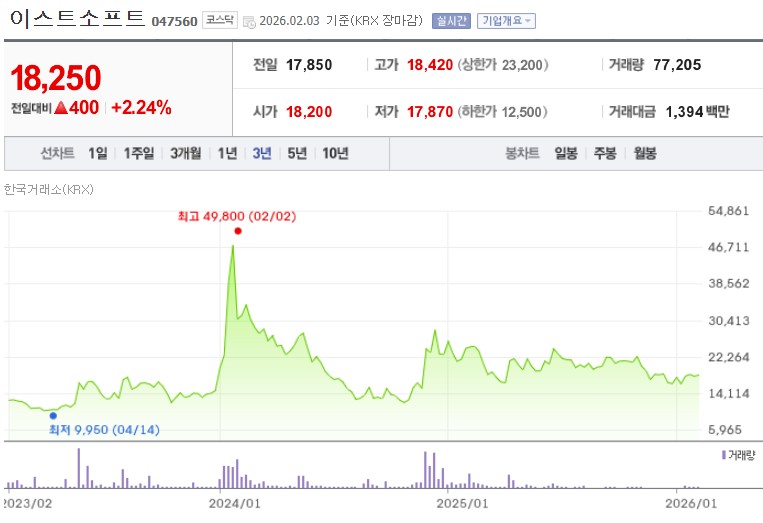Select the 1주일 line chart period
This screenshot has height=523, width=763.
[139, 154]
